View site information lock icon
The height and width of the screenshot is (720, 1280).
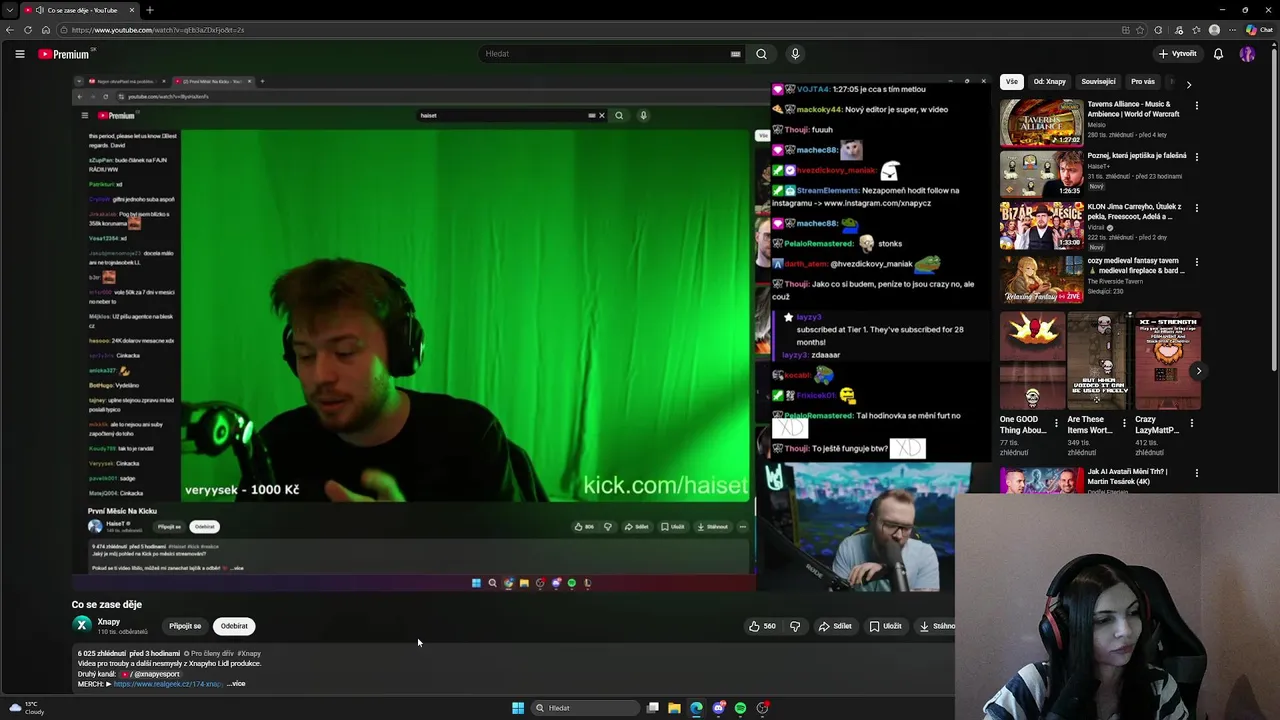click(63, 30)
